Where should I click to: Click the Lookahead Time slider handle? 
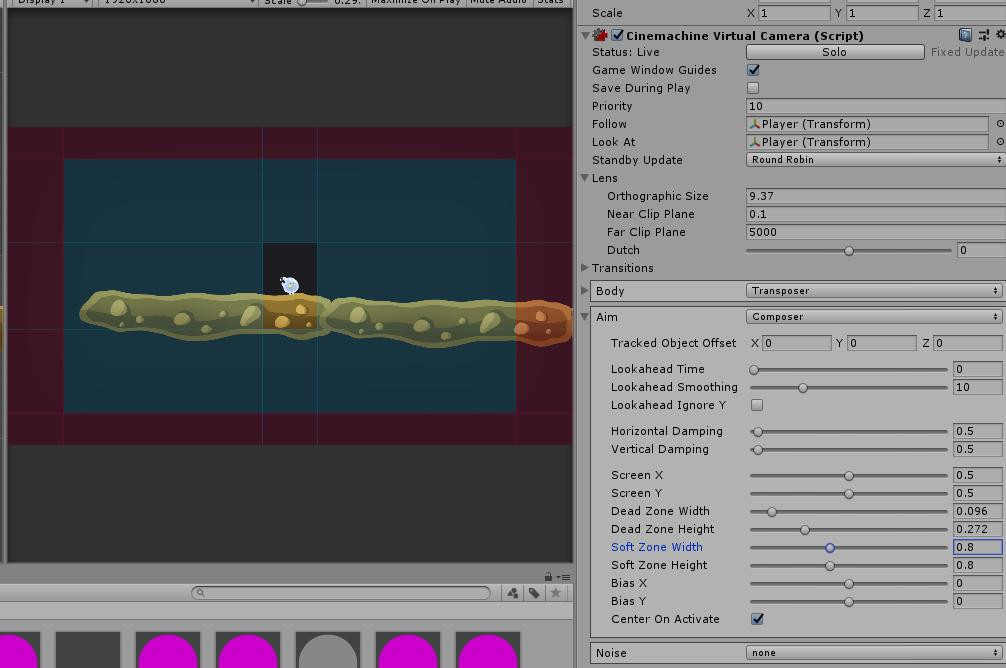click(x=754, y=370)
